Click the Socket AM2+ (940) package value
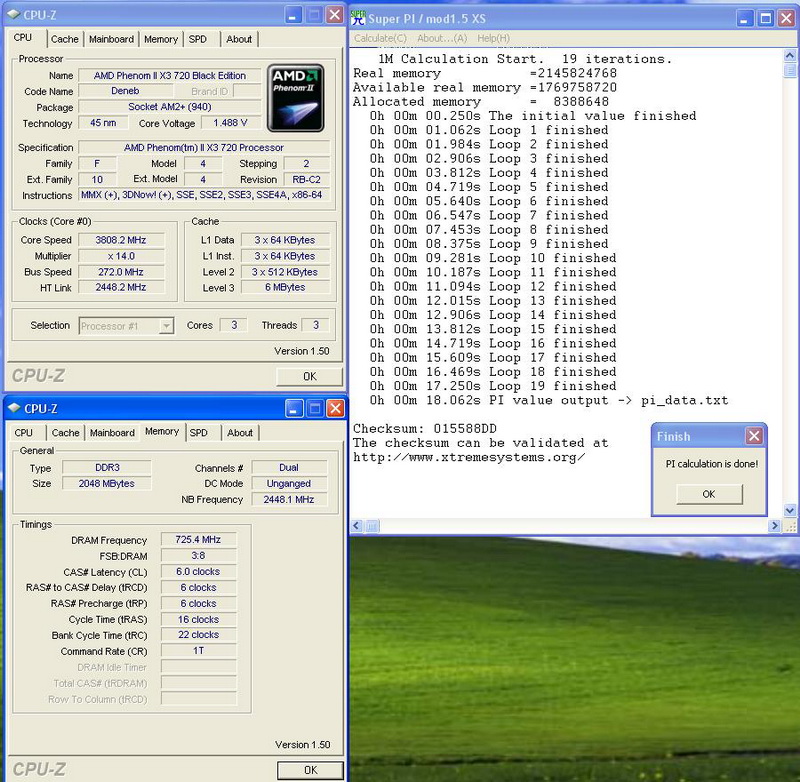Viewport: 800px width, 782px height. [169, 107]
